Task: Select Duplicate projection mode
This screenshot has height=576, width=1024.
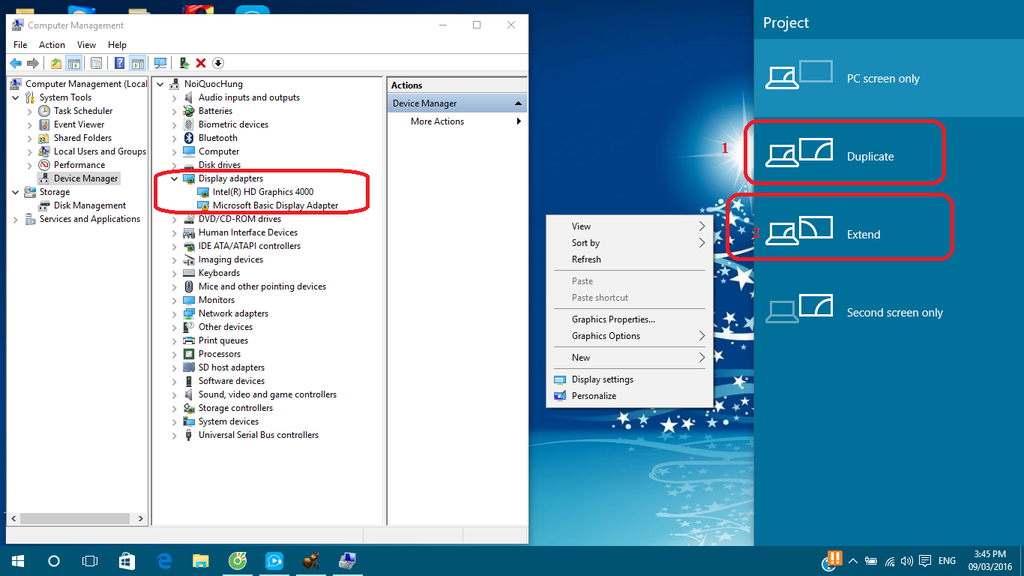Action: (x=889, y=156)
